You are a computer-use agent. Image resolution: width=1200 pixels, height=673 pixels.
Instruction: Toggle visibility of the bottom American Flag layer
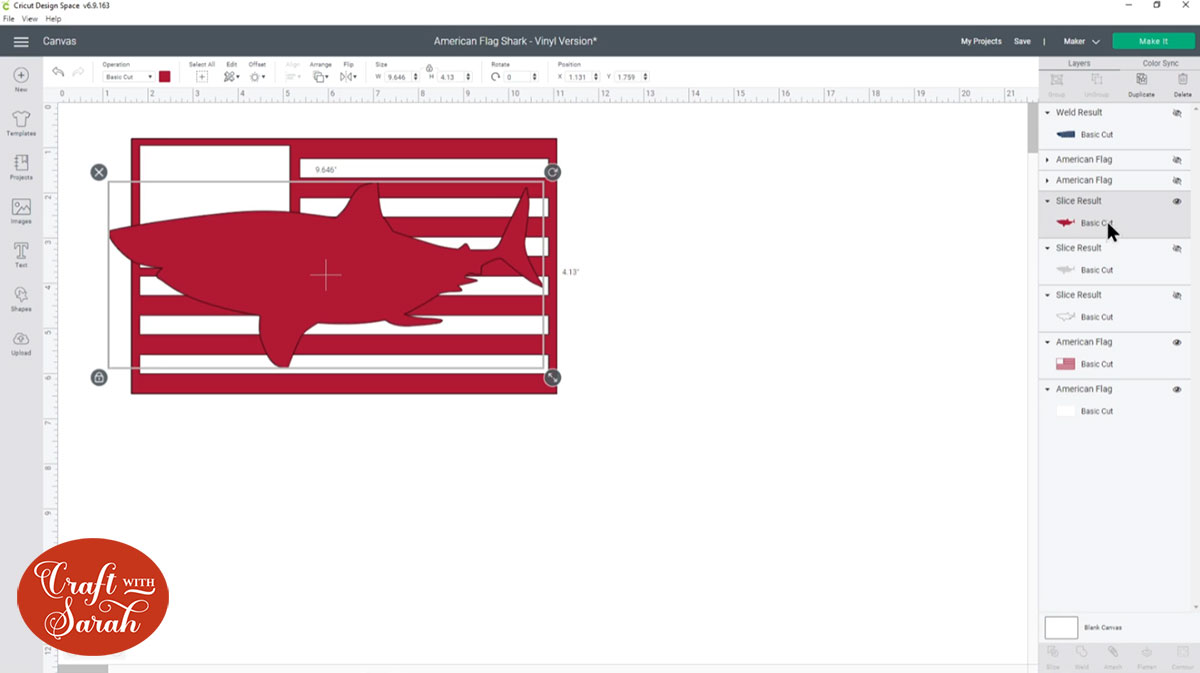[x=1178, y=389]
